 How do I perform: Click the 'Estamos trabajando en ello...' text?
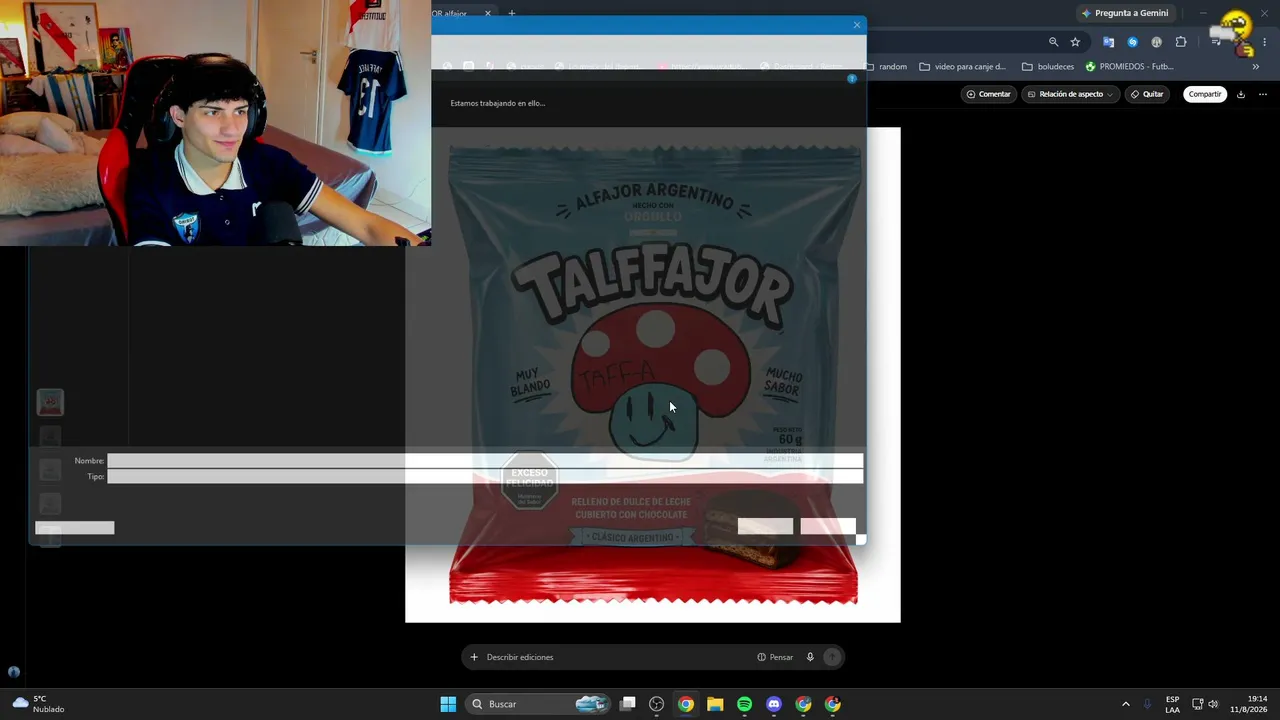497,103
